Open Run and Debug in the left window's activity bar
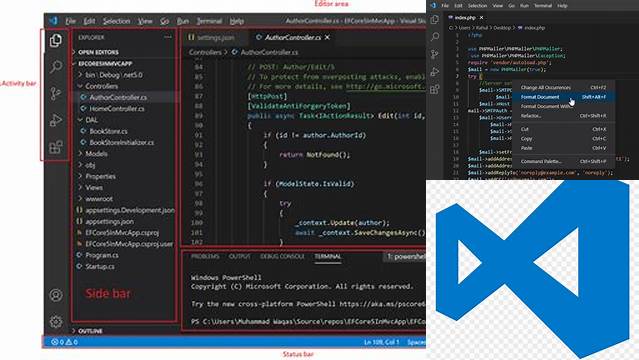The height and width of the screenshot is (360, 639). (56, 120)
